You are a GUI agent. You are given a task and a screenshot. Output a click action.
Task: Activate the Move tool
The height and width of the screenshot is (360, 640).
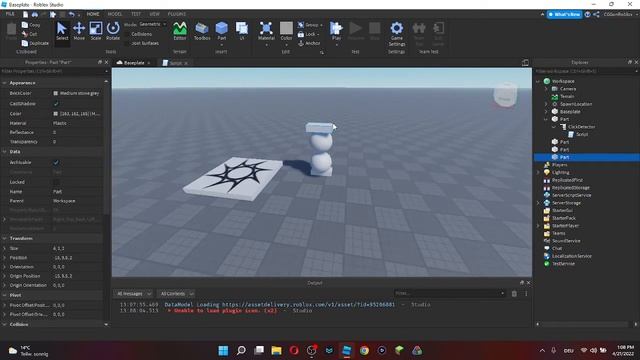[79, 31]
